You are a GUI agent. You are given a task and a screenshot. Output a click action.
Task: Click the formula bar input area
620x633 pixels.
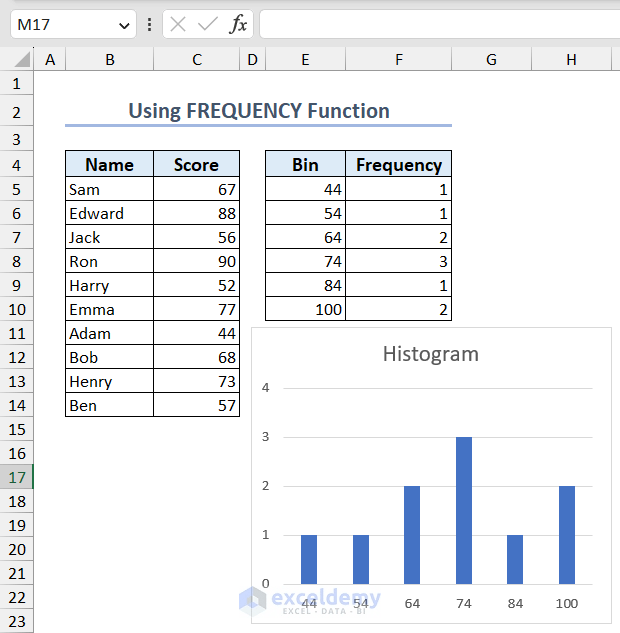click(440, 25)
